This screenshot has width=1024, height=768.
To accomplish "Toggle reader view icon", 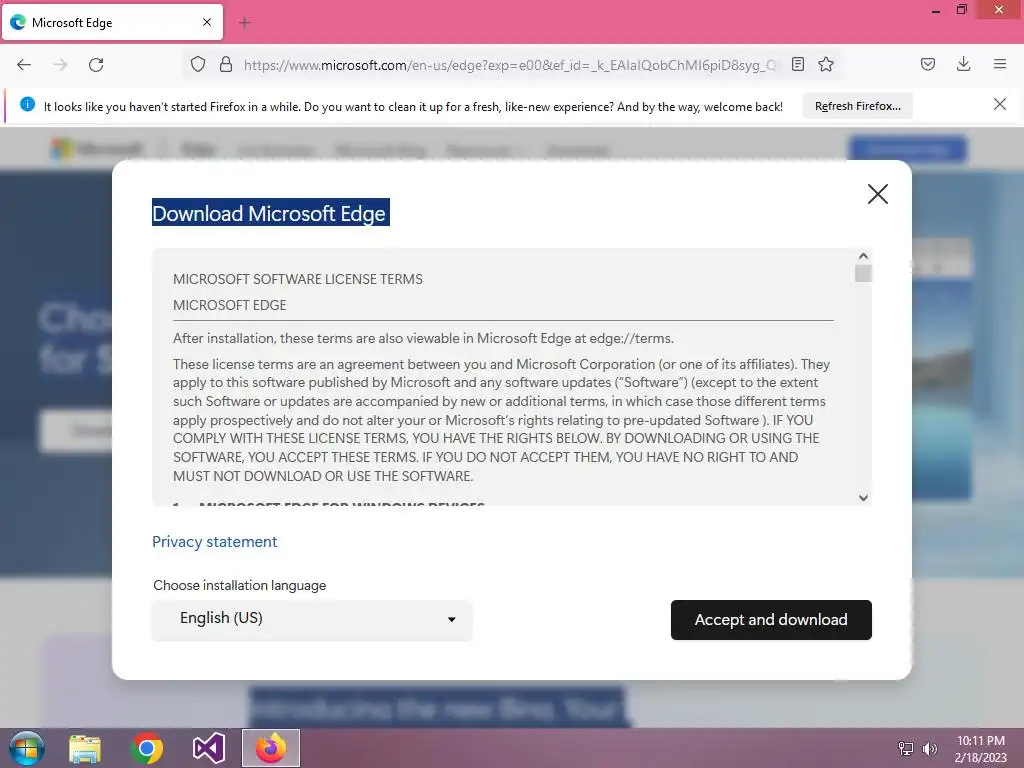I will pyautogui.click(x=797, y=64).
